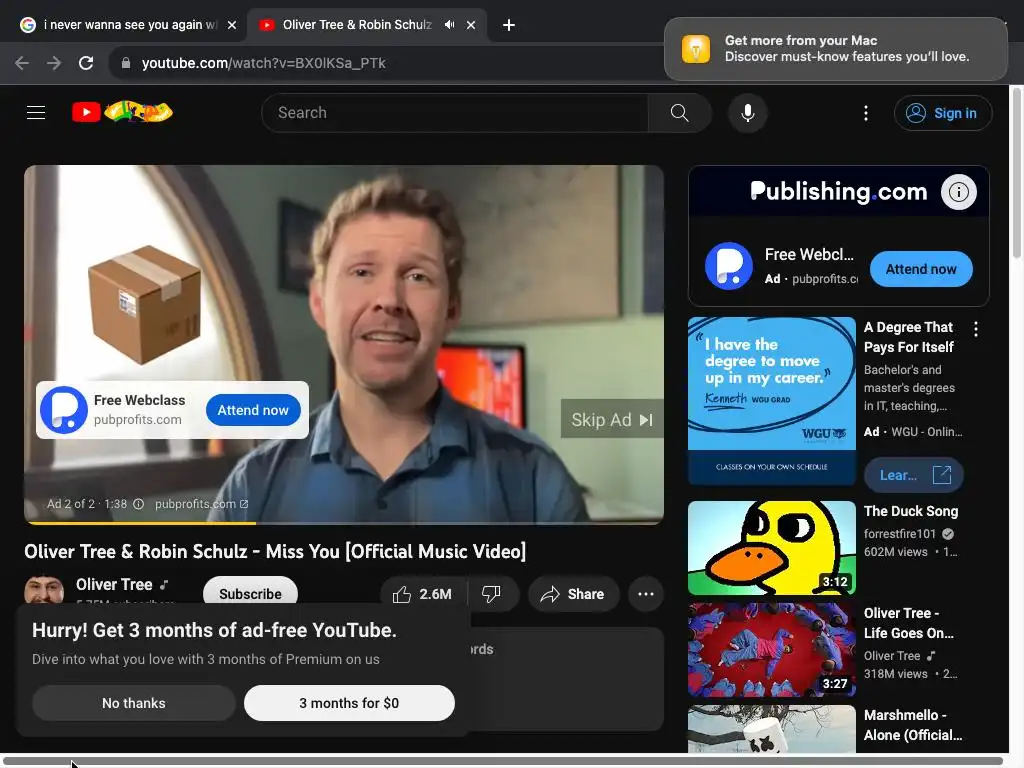The height and width of the screenshot is (768, 1024).
Task: Open options for A Degree That Pays ad
Action: [976, 329]
